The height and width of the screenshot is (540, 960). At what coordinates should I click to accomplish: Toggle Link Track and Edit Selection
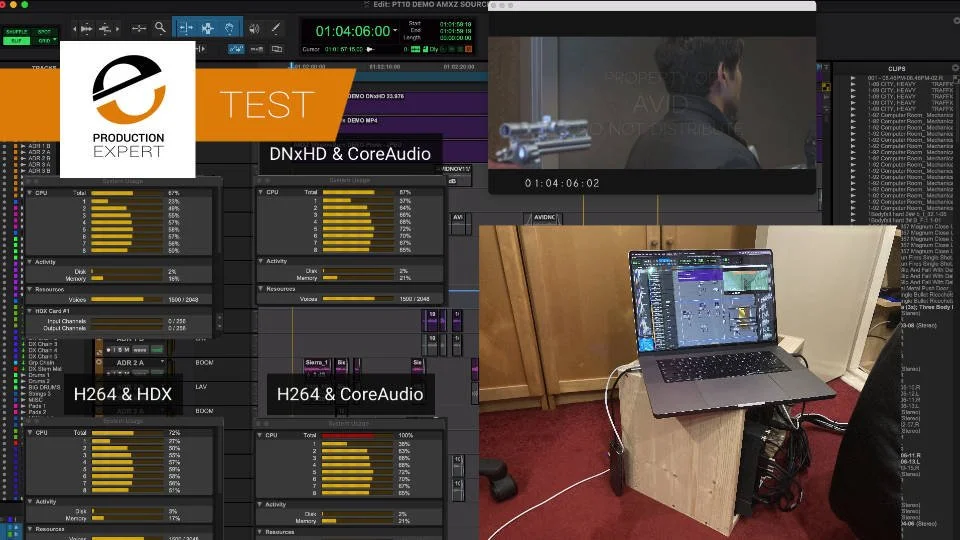pyautogui.click(x=257, y=49)
